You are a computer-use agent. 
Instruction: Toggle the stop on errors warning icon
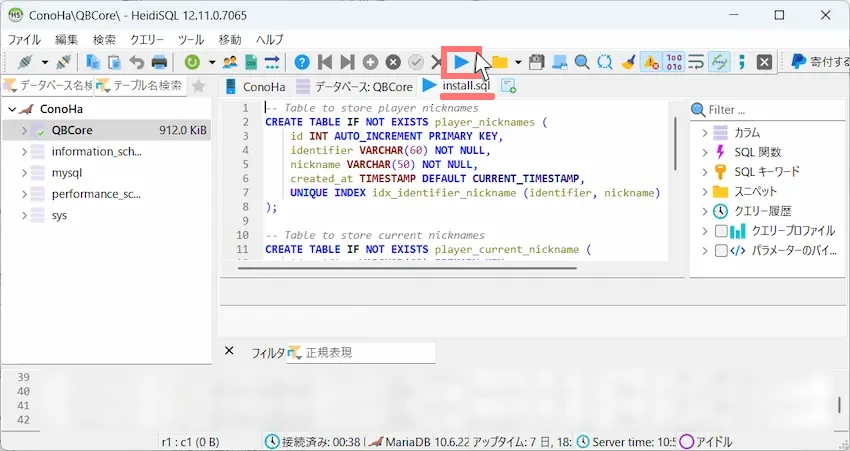(651, 62)
